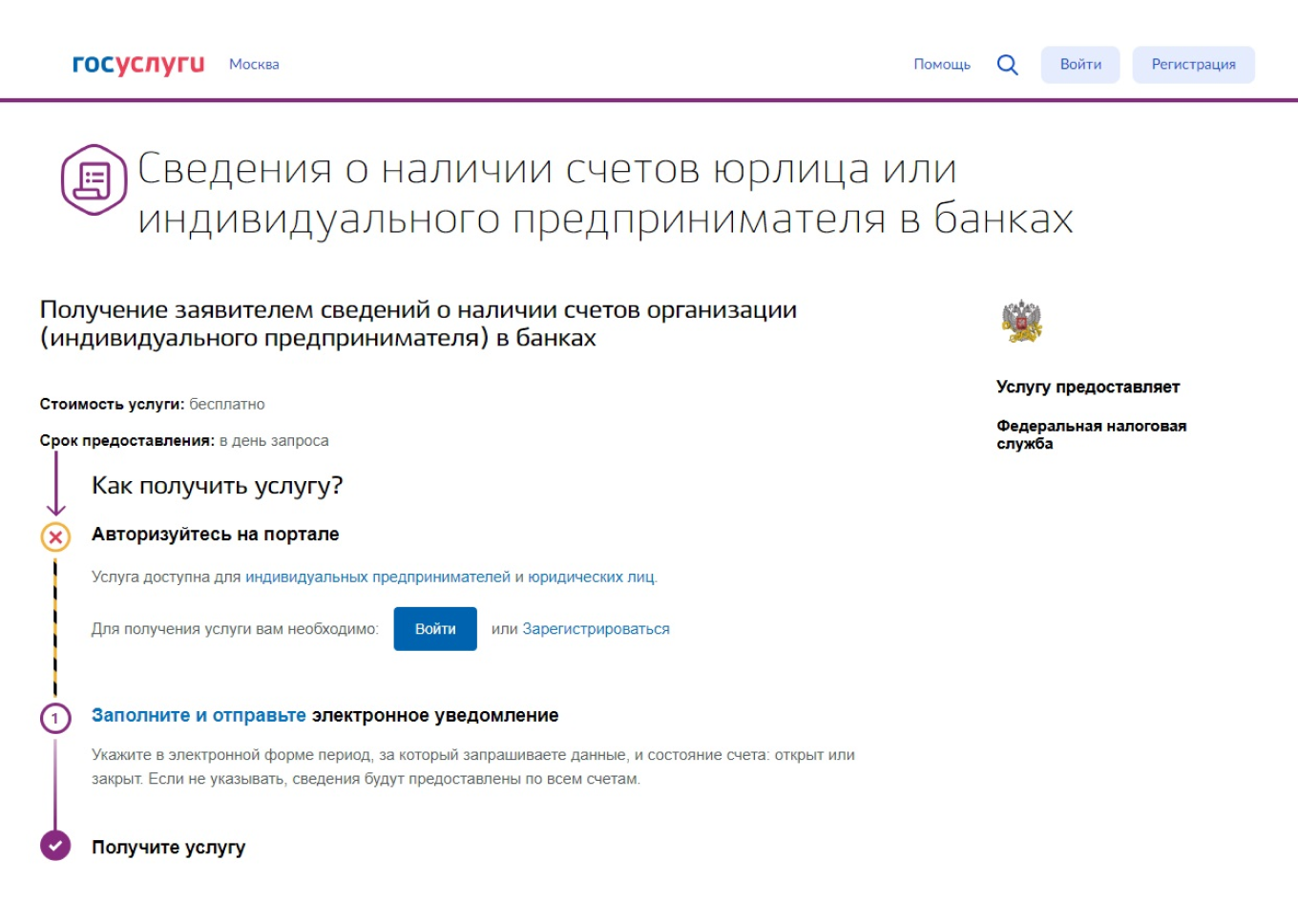The image size is (1298, 924).
Task: Click the orange X step marker
Action: tap(54, 535)
